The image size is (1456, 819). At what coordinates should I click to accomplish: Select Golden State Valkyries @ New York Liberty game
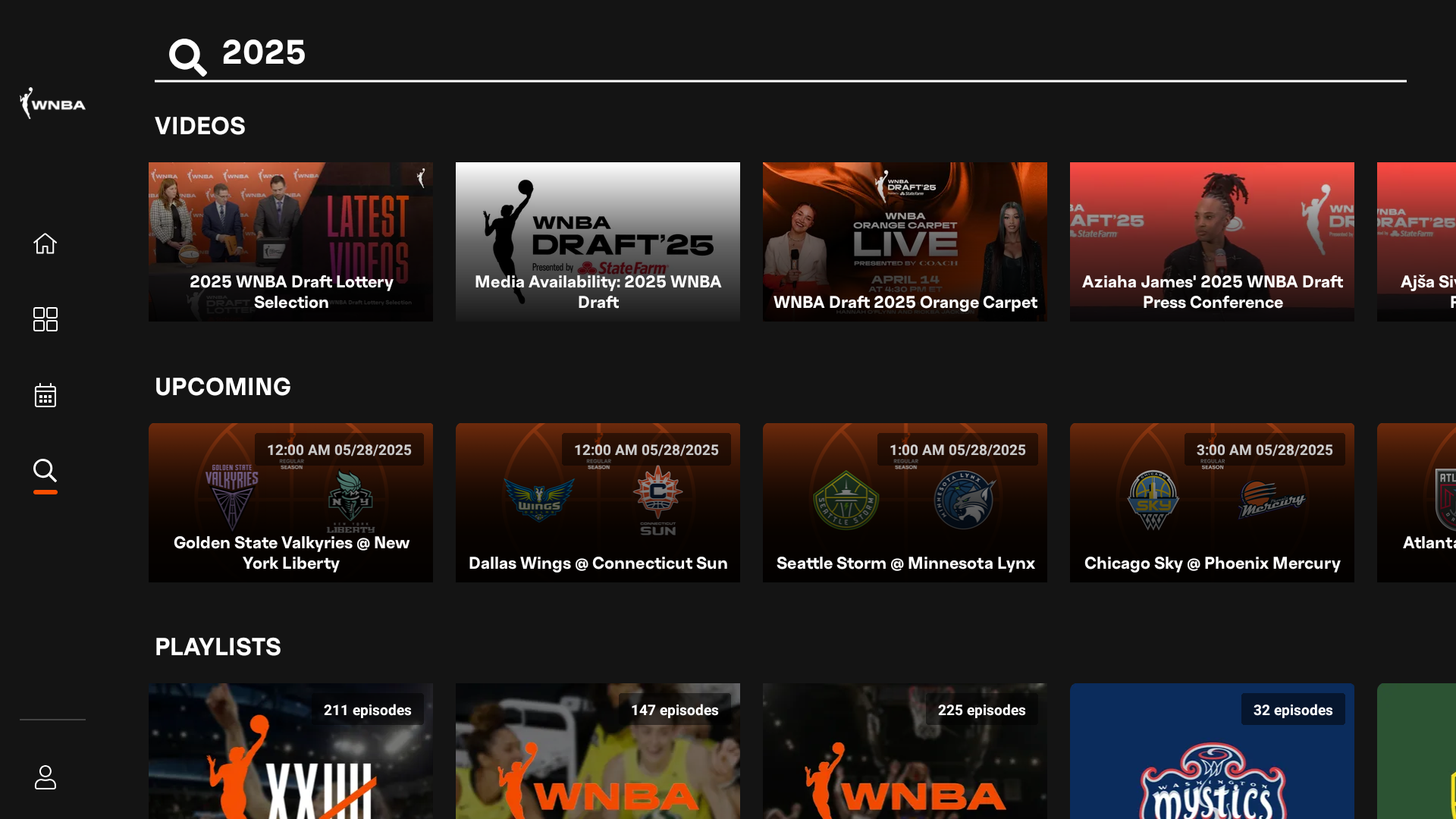pyautogui.click(x=290, y=502)
